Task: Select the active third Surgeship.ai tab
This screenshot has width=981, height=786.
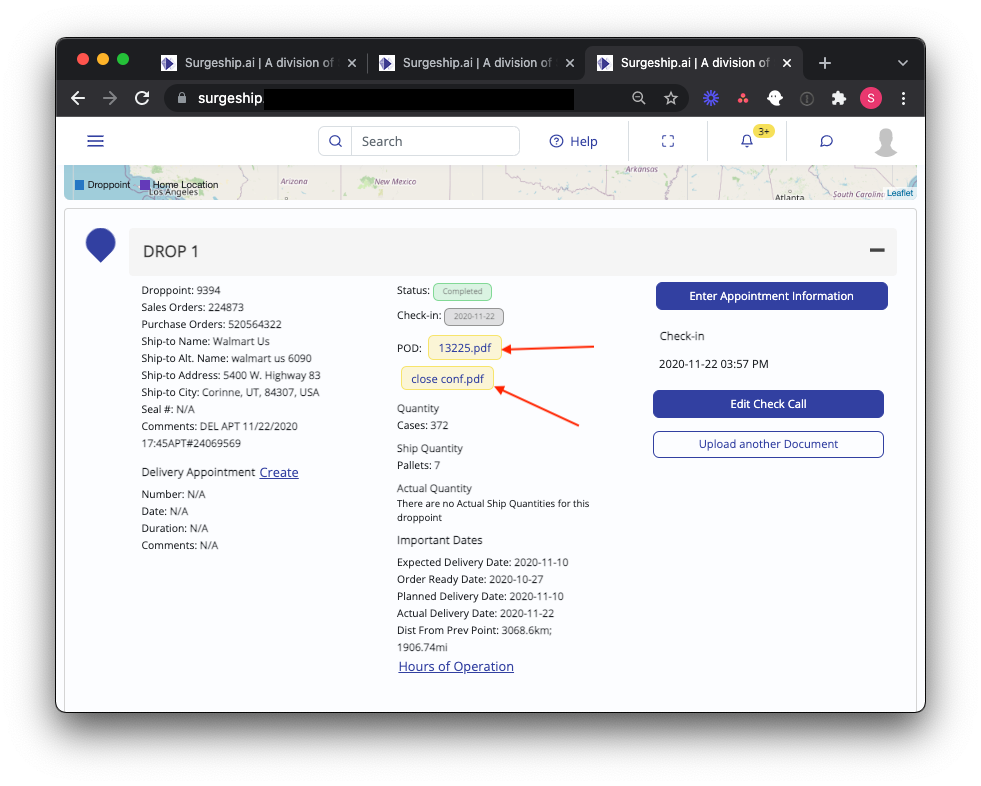Action: 693,63
